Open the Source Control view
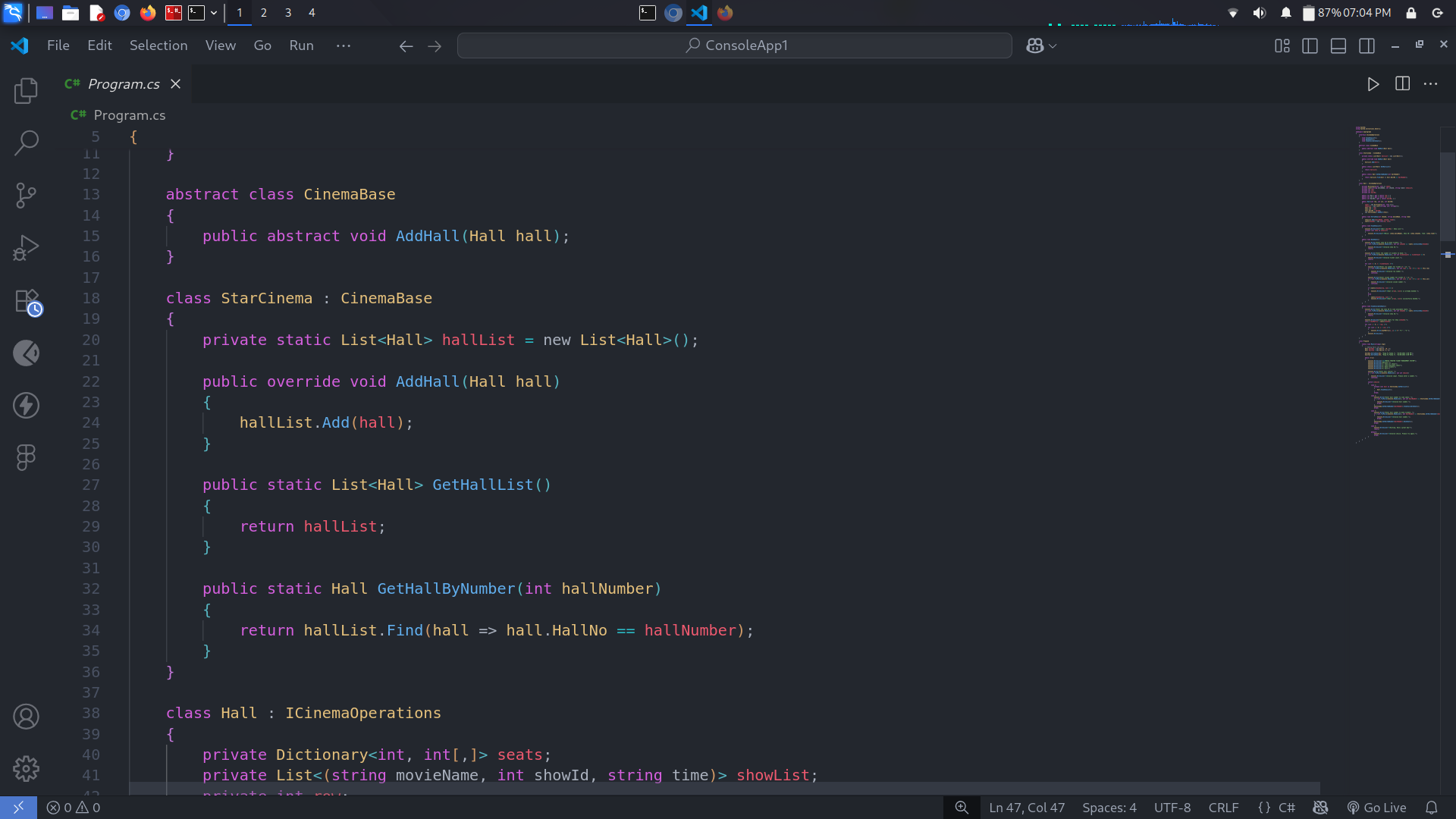The height and width of the screenshot is (819, 1456). (x=26, y=195)
